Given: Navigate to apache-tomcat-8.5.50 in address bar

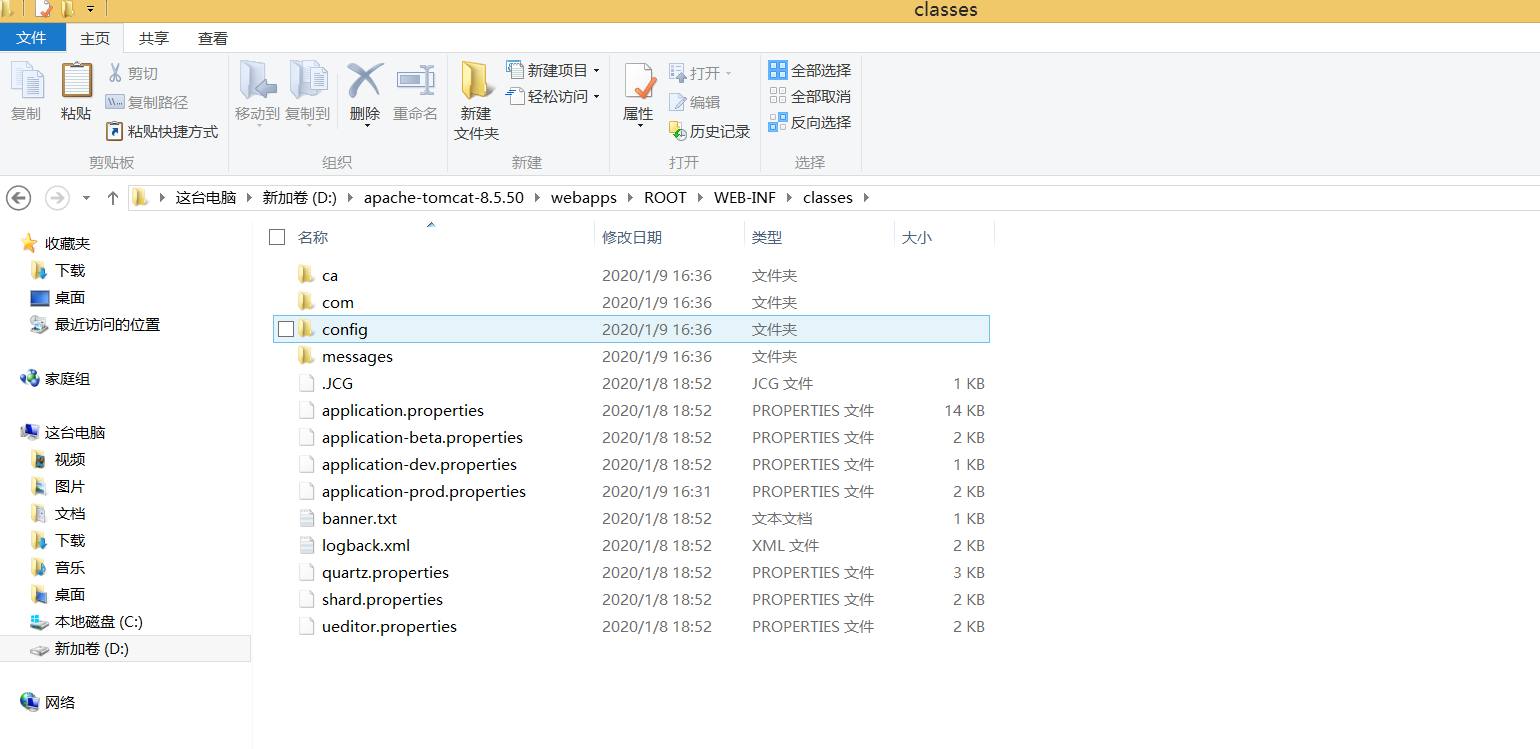Looking at the screenshot, I should click(x=444, y=198).
